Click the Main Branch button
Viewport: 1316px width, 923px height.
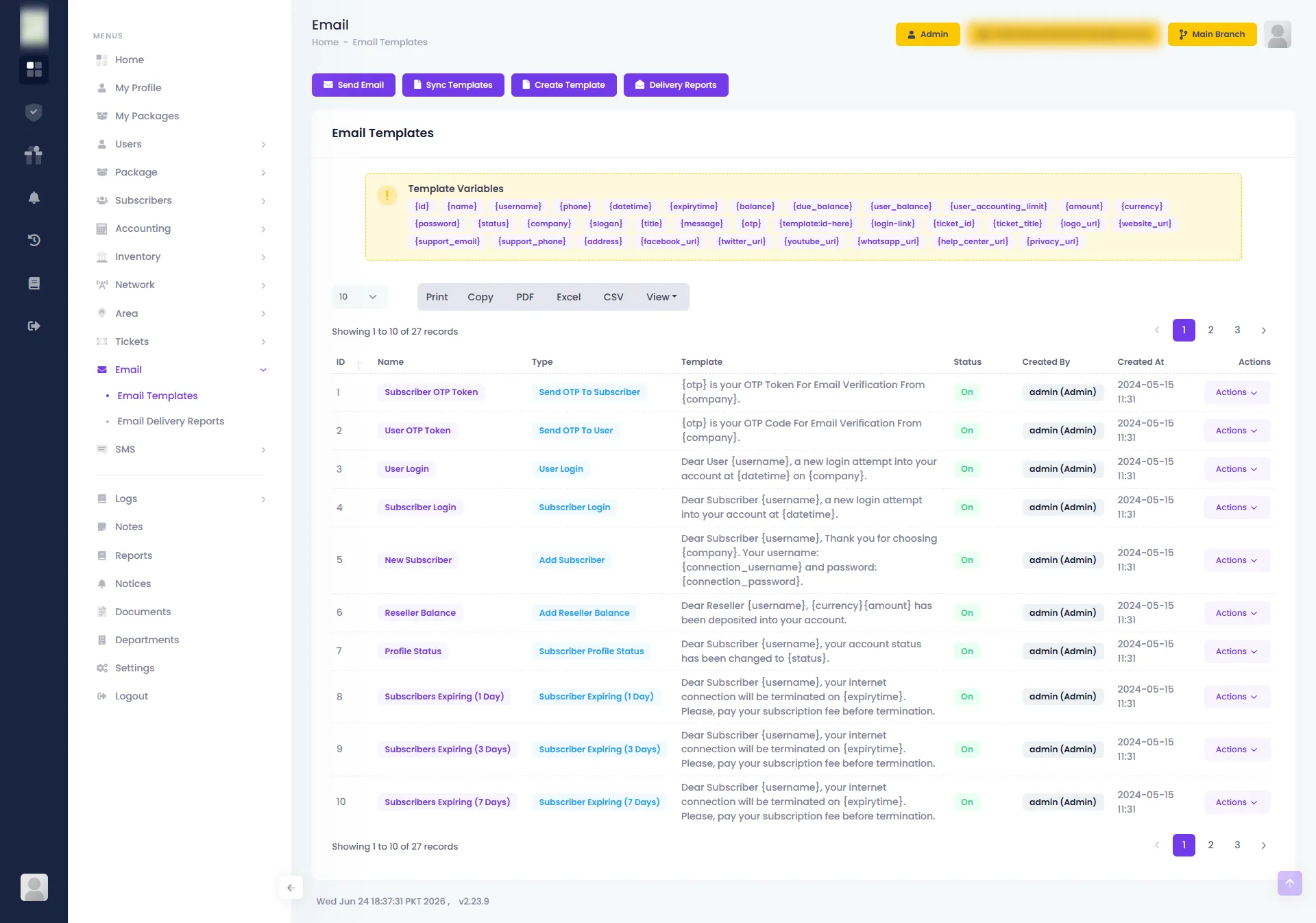tap(1212, 34)
